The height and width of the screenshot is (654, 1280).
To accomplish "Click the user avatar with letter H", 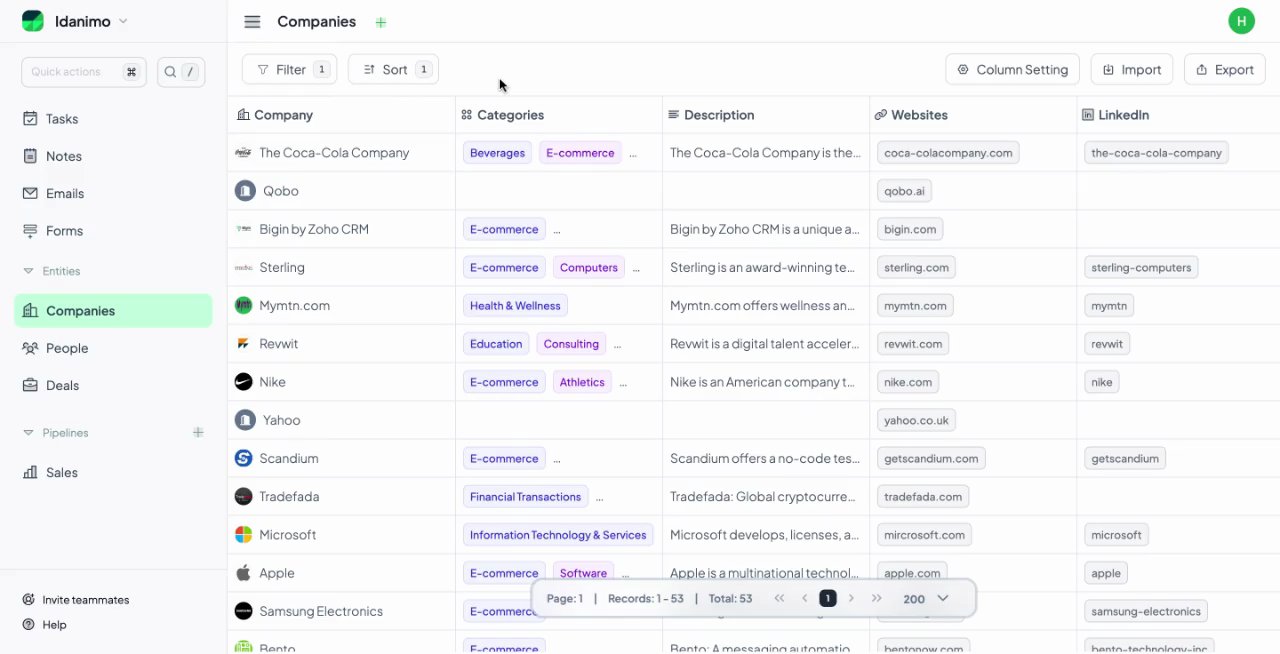I will pos(1241,21).
